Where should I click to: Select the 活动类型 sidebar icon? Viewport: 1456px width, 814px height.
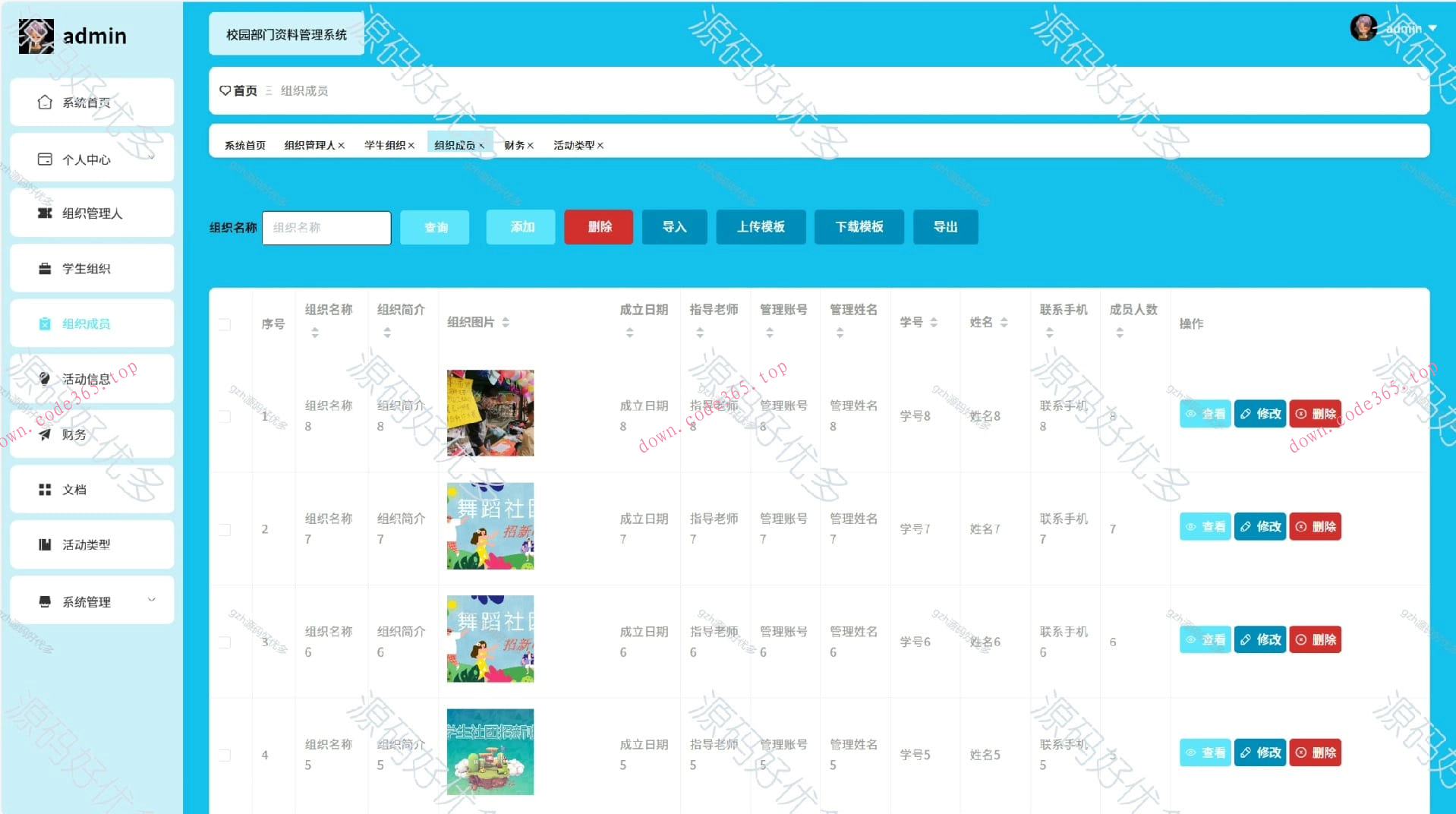click(x=45, y=544)
